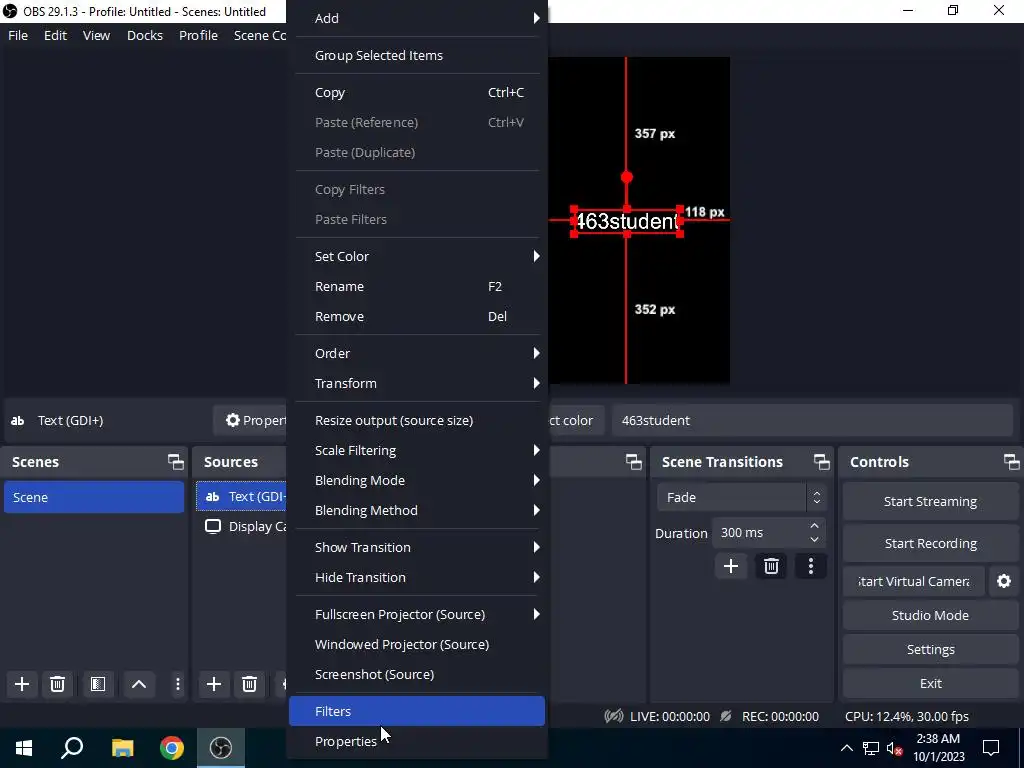This screenshot has height=768, width=1024.
Task: Click Start Recording button
Action: 931,543
